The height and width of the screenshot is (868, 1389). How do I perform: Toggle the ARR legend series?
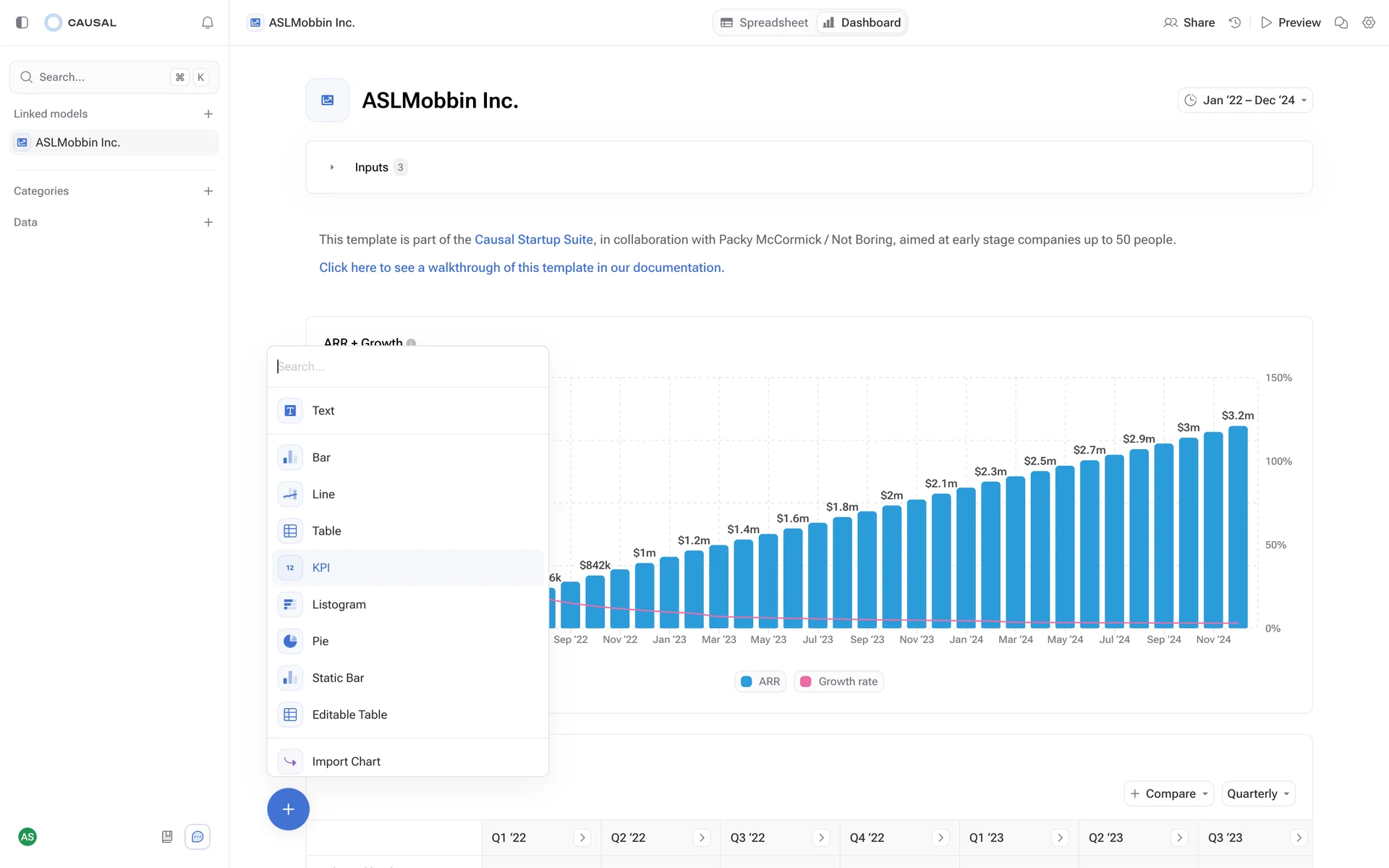tap(760, 681)
